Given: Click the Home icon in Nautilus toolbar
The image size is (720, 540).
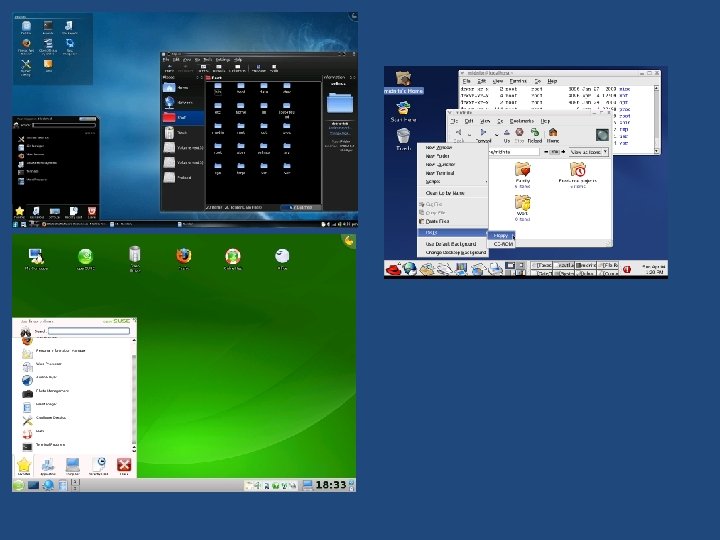Looking at the screenshot, I should click(x=553, y=132).
